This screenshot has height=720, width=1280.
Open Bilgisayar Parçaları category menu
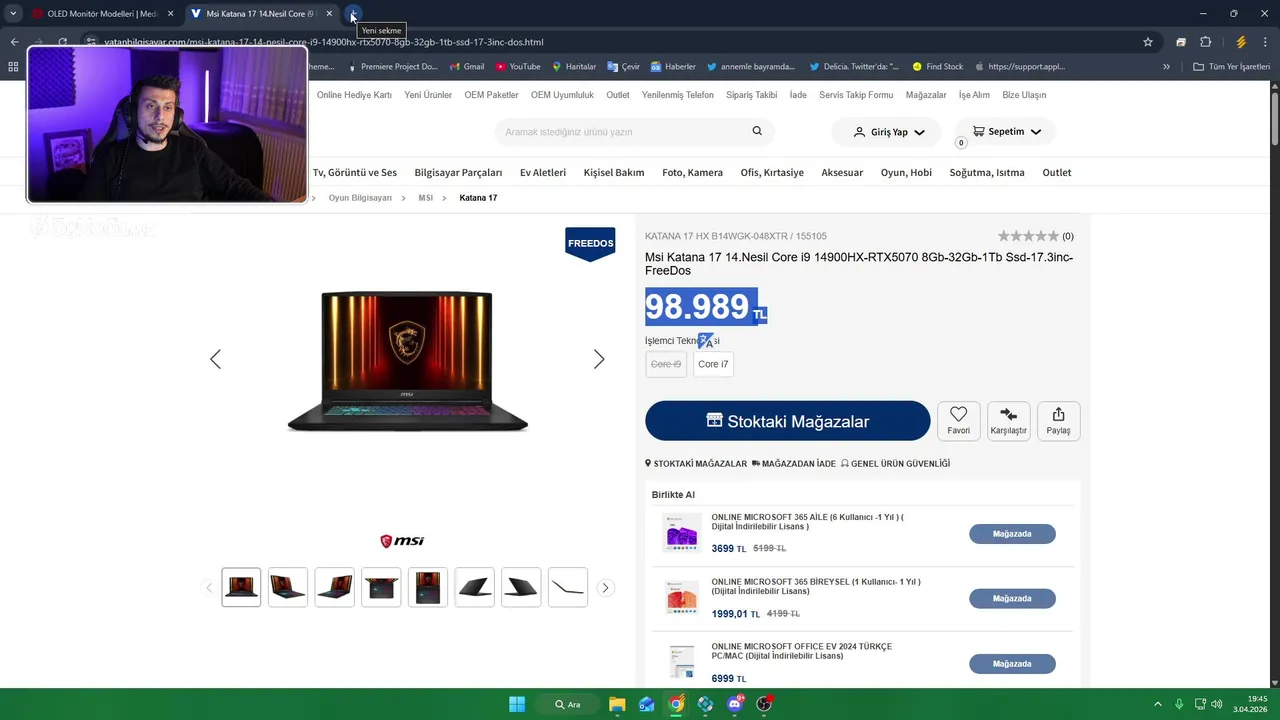coord(458,173)
